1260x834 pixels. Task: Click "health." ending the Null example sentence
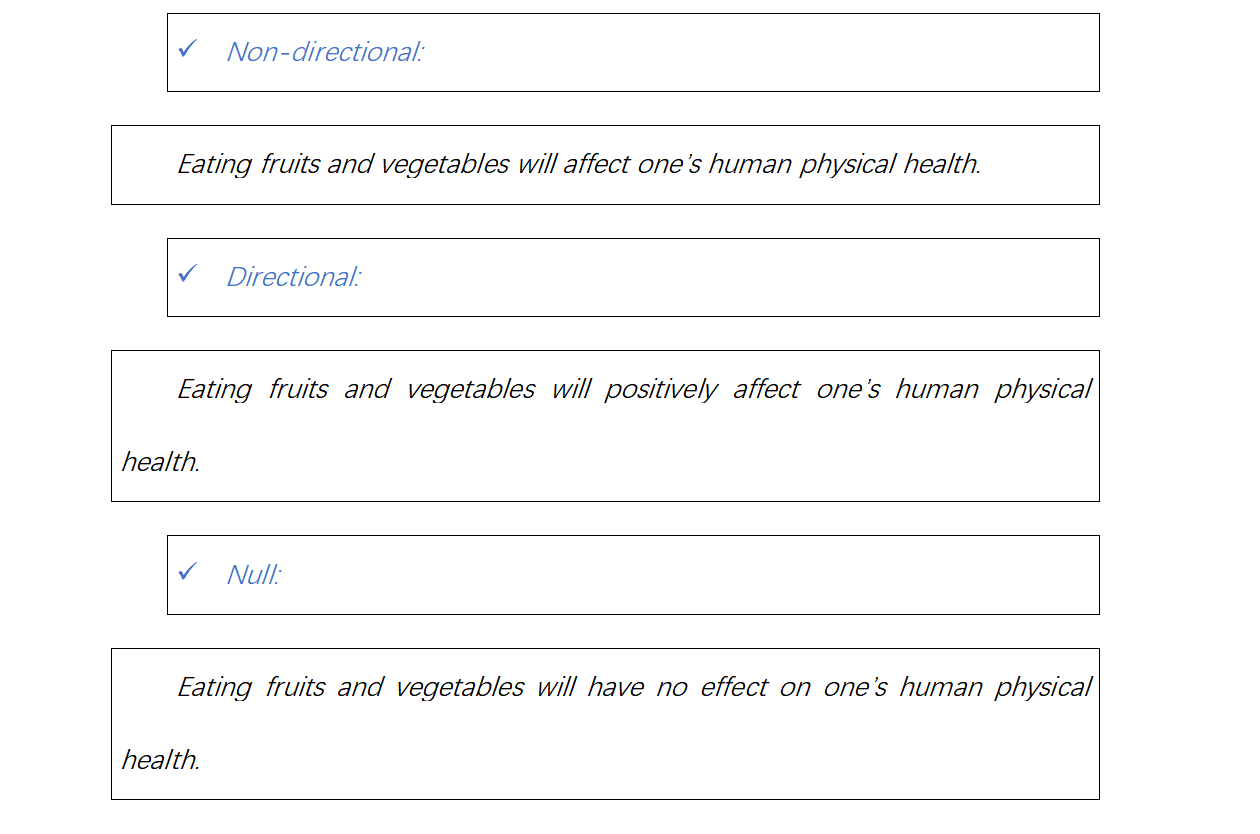pos(161,760)
